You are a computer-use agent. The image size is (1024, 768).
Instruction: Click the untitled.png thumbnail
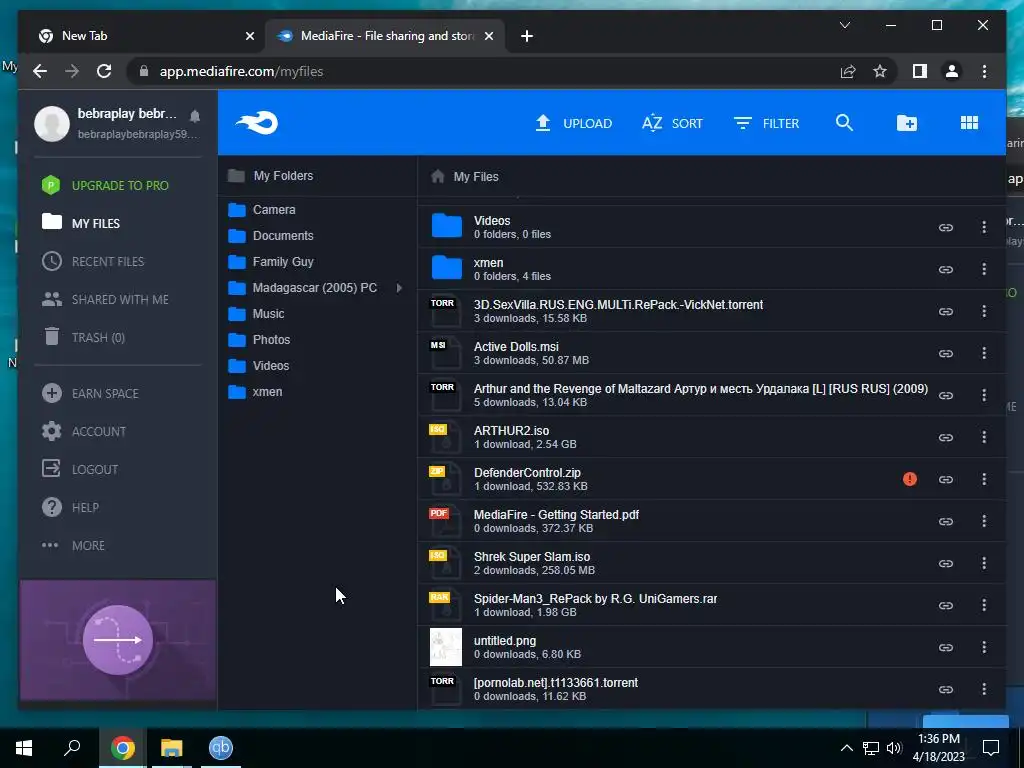pyautogui.click(x=446, y=647)
